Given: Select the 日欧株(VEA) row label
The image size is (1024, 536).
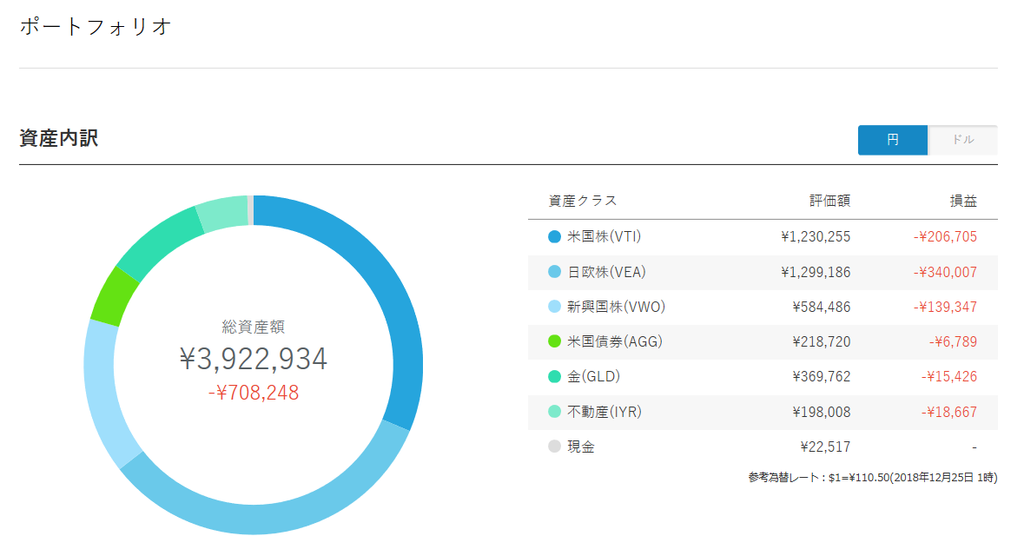Looking at the screenshot, I should pyautogui.click(x=606, y=272).
